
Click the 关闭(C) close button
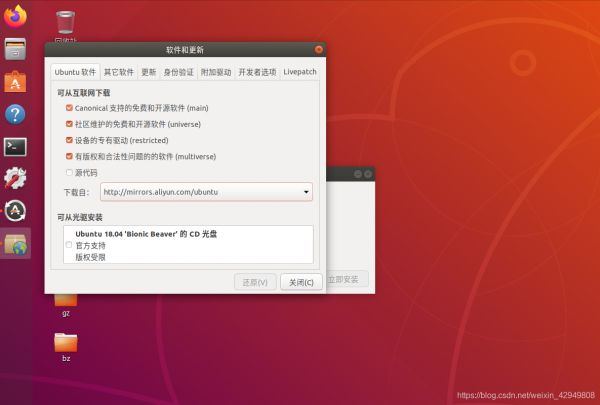pos(301,282)
